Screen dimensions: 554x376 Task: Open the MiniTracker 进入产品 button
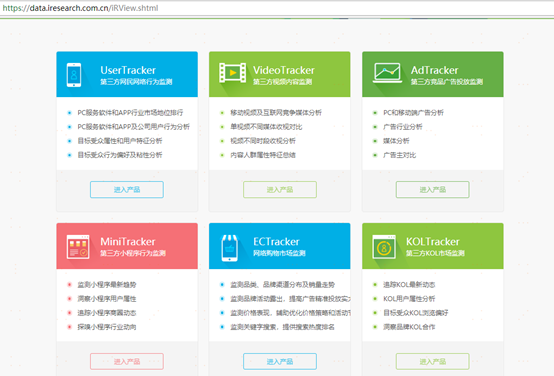tap(127, 362)
